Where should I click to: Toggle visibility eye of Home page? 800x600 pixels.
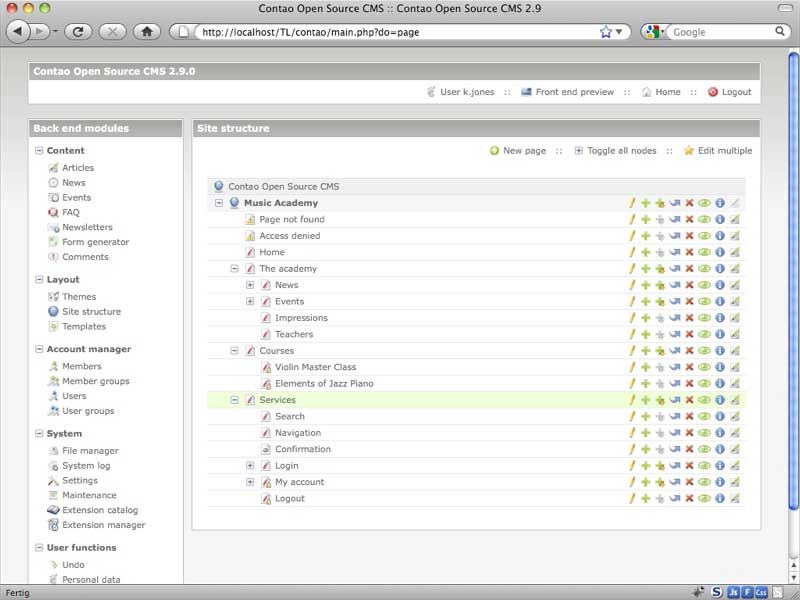point(705,252)
